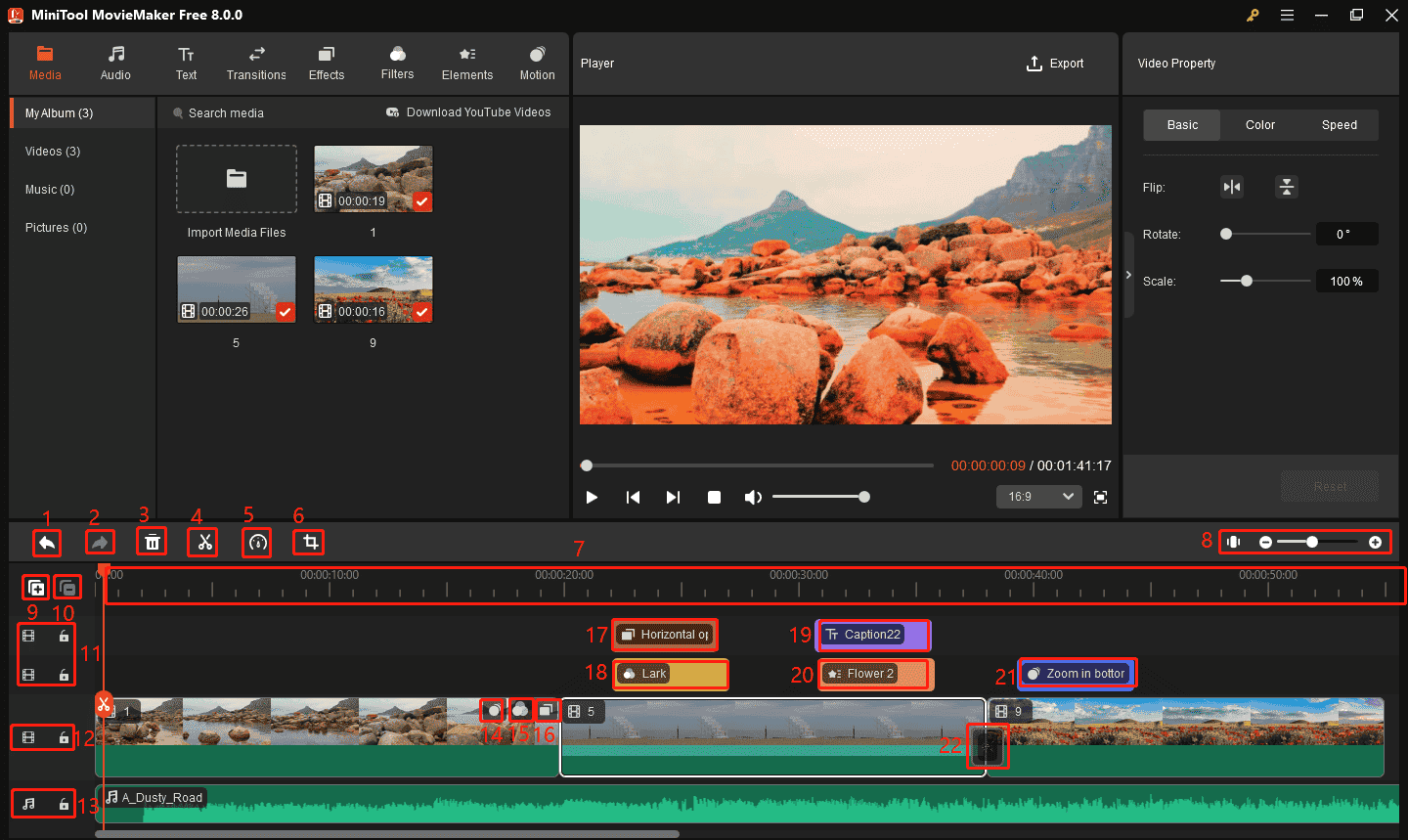Click the key upgrade icon in title bar

1253,16
